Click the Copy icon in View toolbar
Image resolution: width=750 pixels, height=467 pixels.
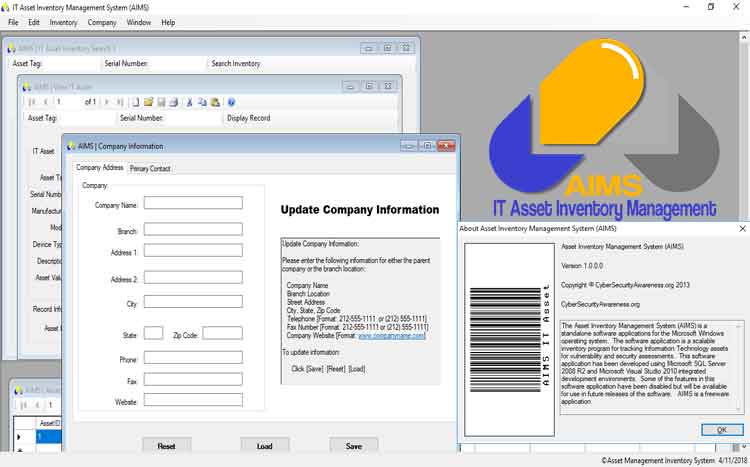click(x=202, y=102)
